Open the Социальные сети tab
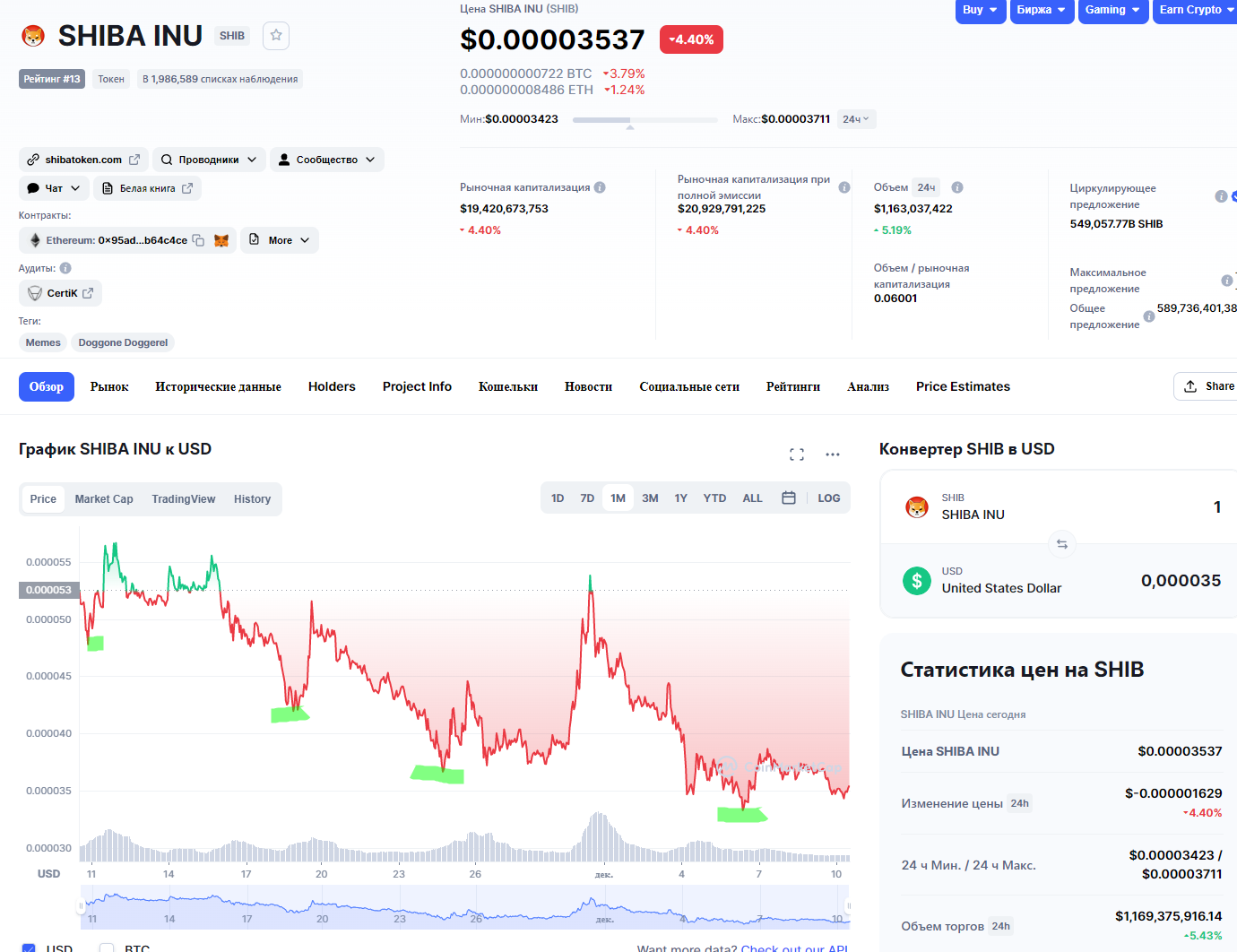 click(x=689, y=386)
